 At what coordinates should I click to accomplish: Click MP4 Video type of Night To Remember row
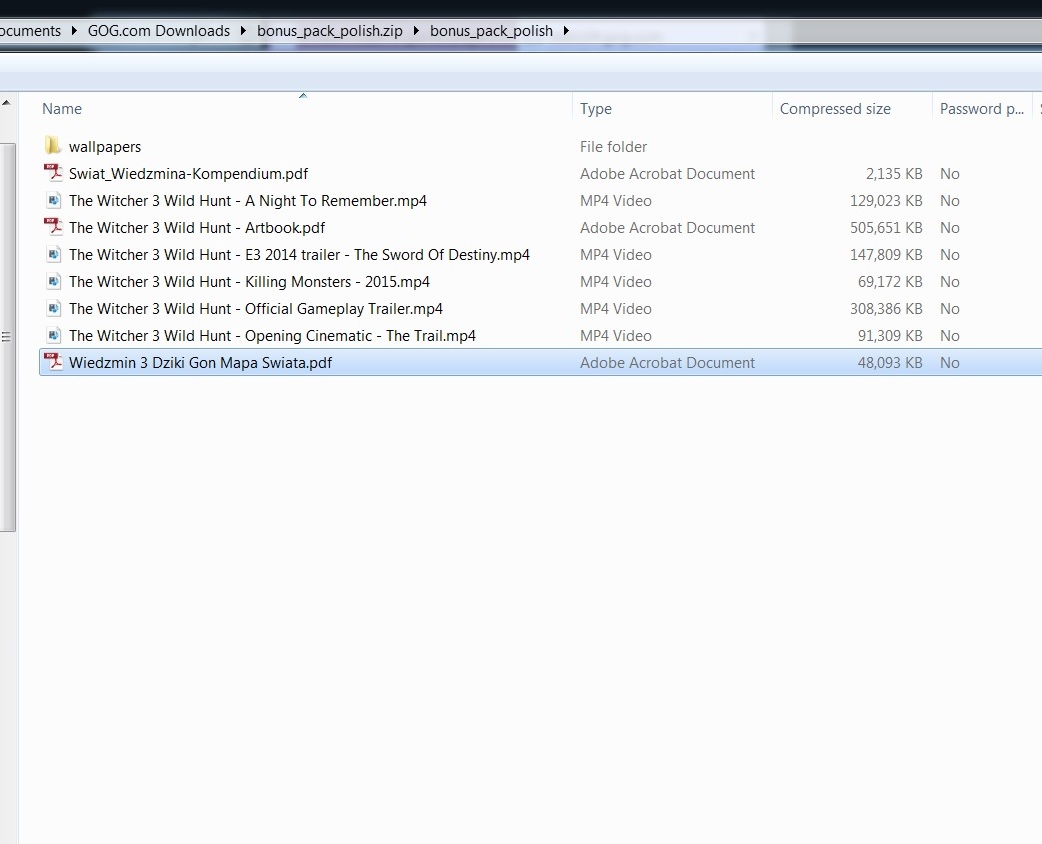click(x=615, y=201)
